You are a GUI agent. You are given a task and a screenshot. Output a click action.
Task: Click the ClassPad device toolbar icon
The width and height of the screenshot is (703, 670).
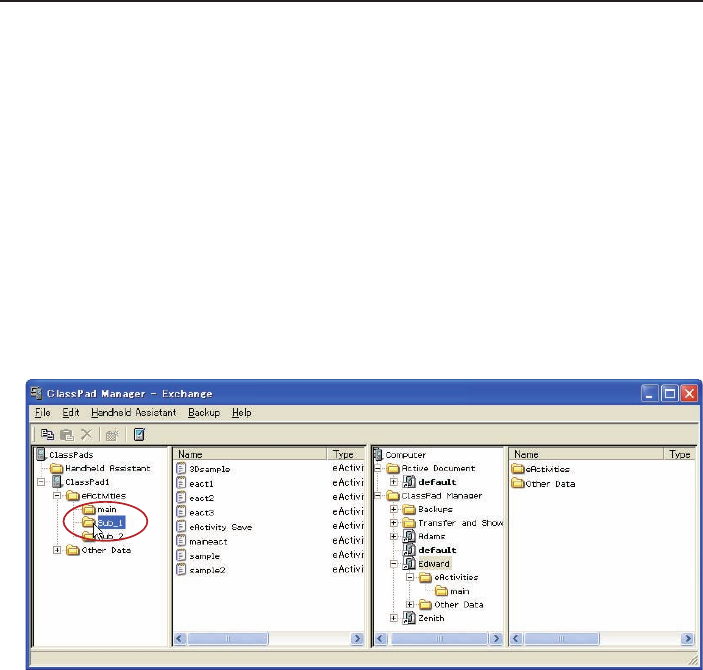click(139, 435)
